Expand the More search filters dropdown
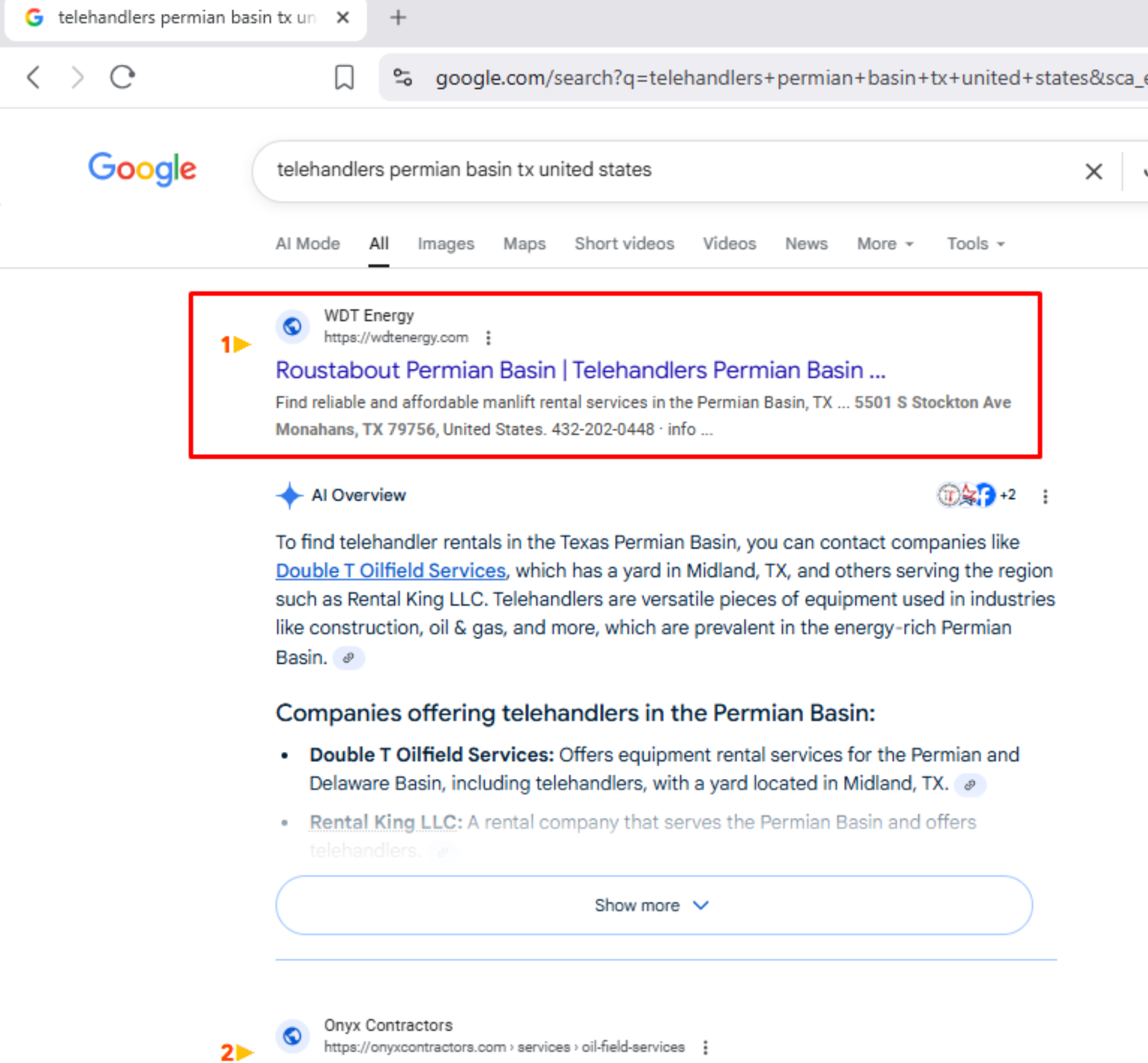The image size is (1148, 1063). tap(884, 244)
